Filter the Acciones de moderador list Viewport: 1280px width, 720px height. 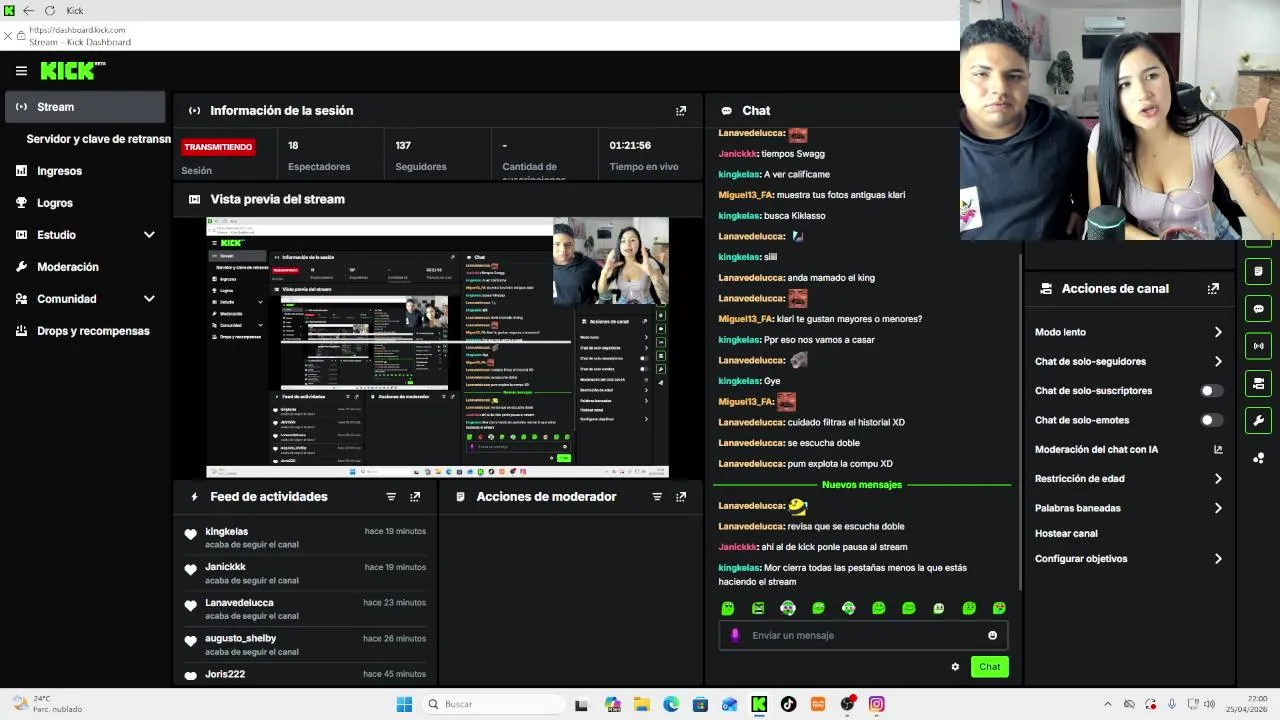[x=657, y=497]
